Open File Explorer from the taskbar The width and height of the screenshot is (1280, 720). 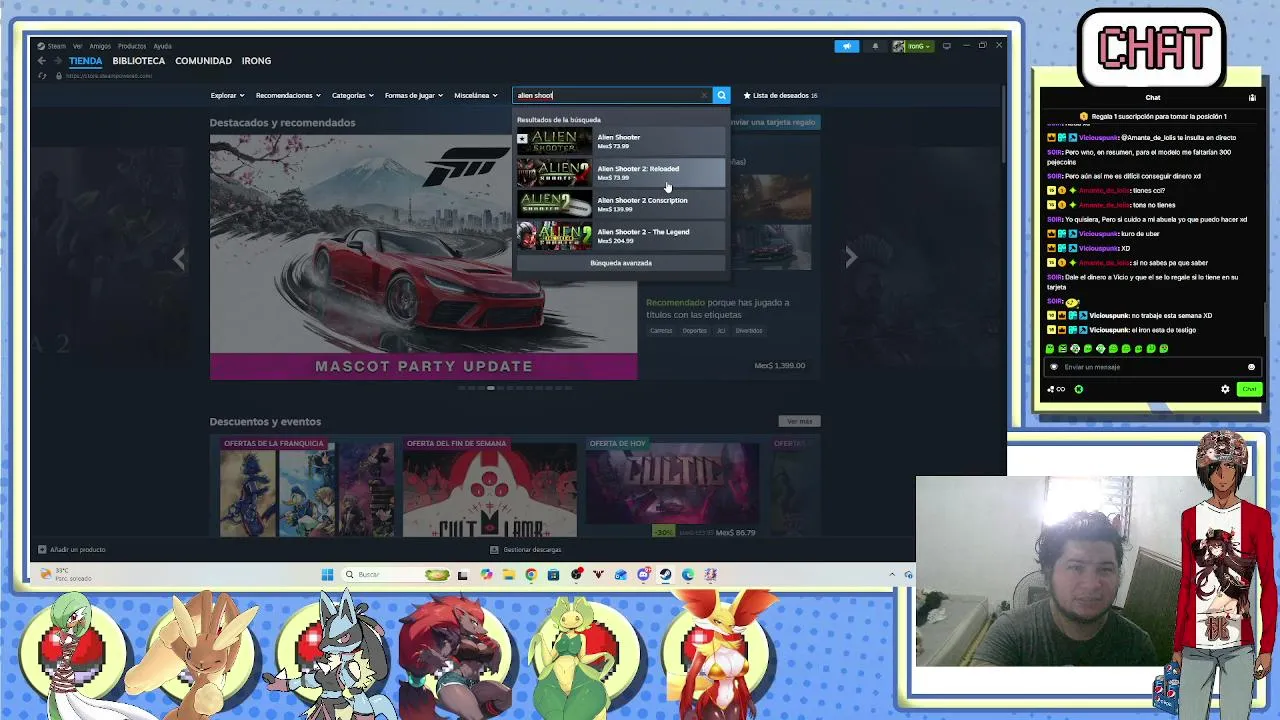[508, 574]
